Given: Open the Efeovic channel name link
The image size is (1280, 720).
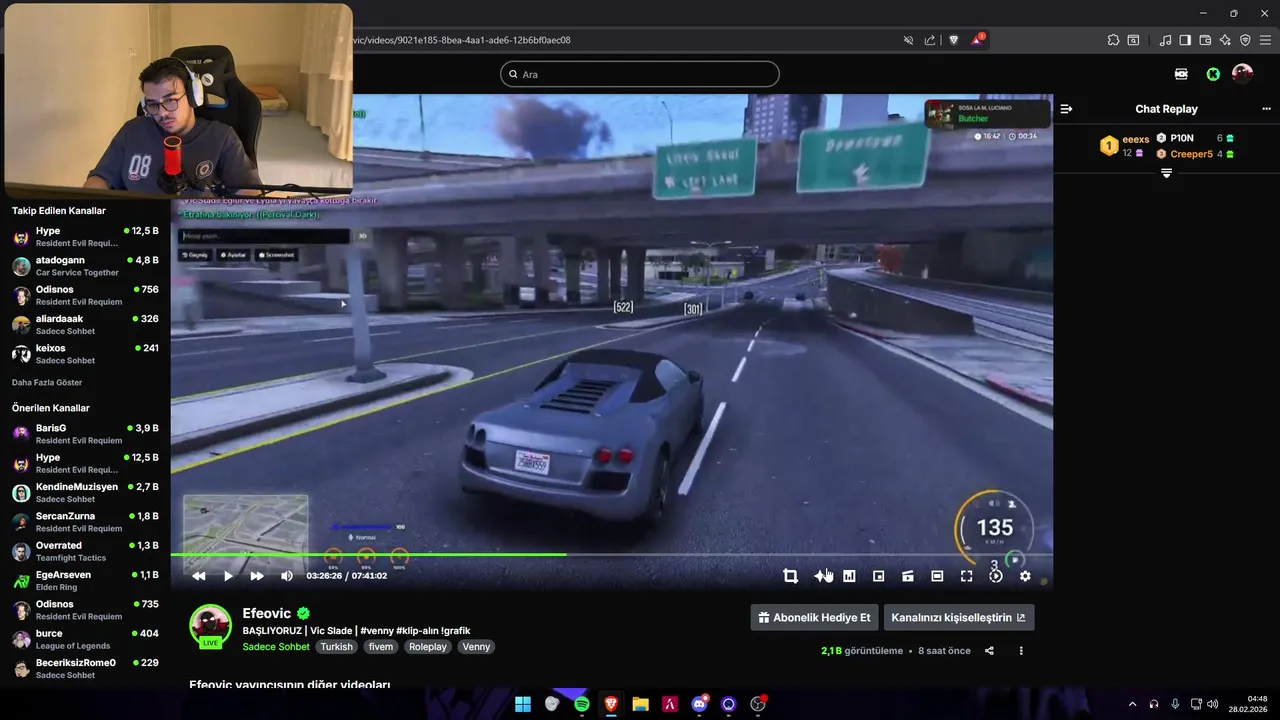Looking at the screenshot, I should (266, 613).
